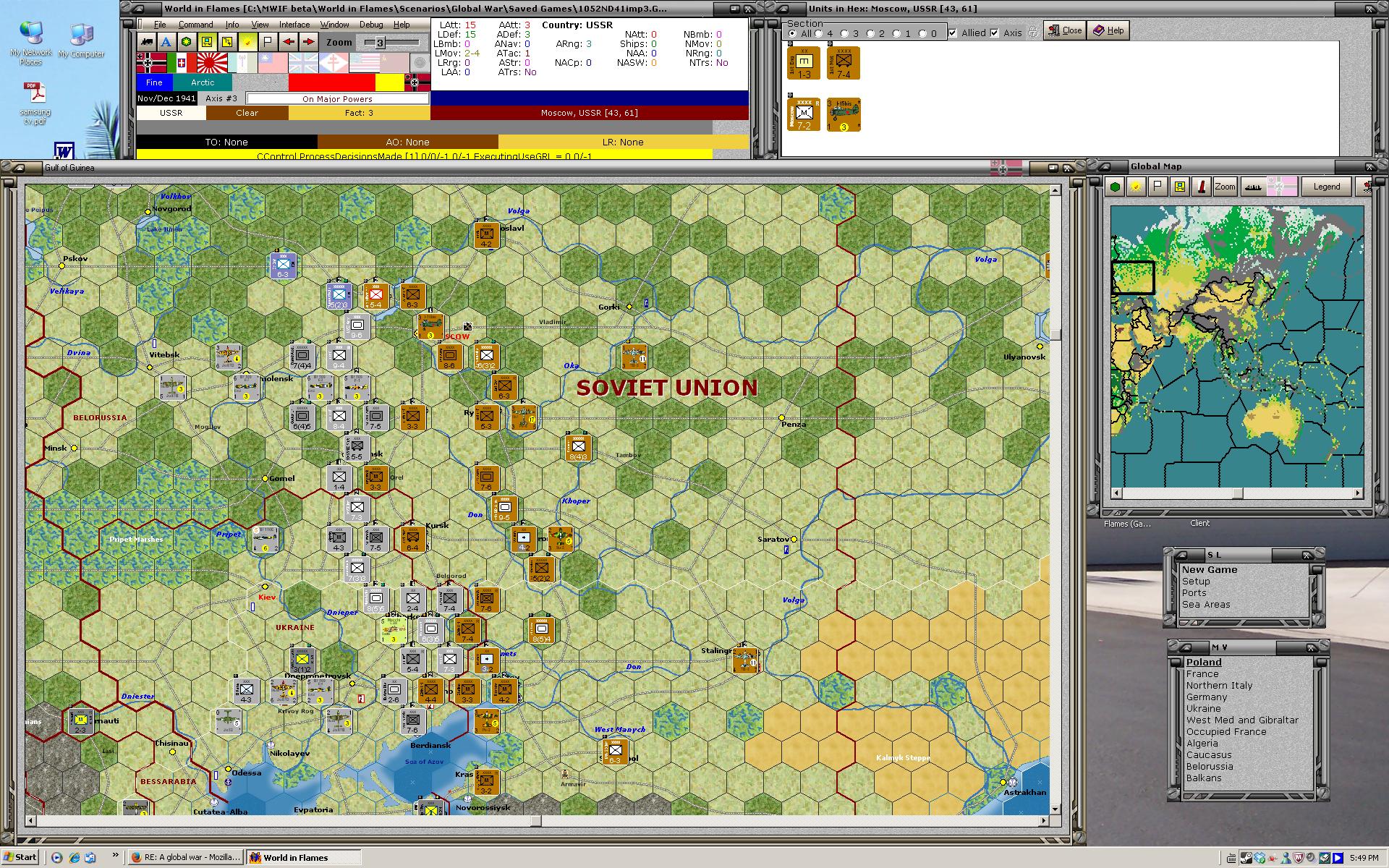
Task: Open the Interface menu
Action: tap(294, 25)
